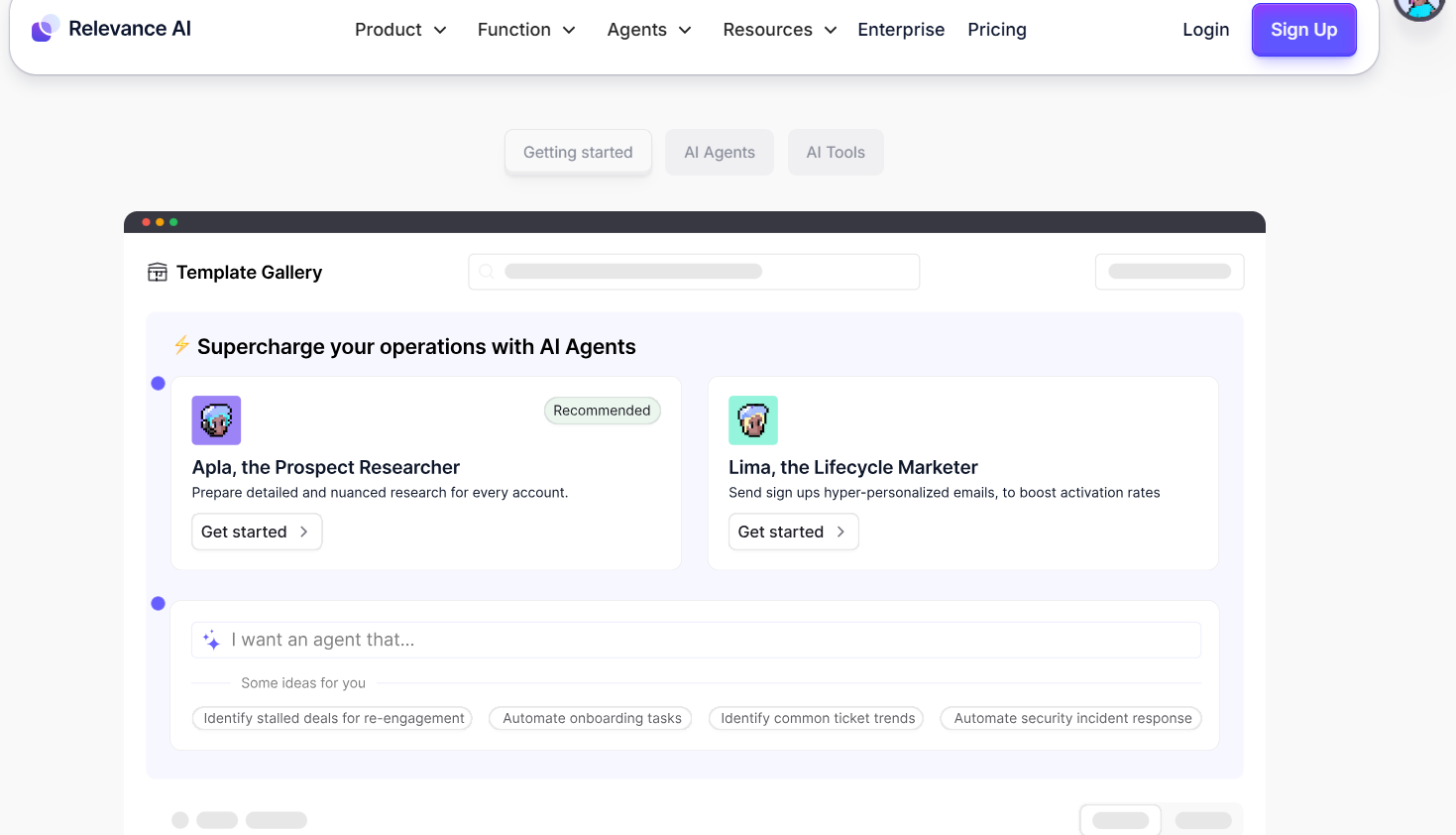Expand the Agents menu chevron
Image resolution: width=1456 pixels, height=835 pixels.
tap(685, 30)
